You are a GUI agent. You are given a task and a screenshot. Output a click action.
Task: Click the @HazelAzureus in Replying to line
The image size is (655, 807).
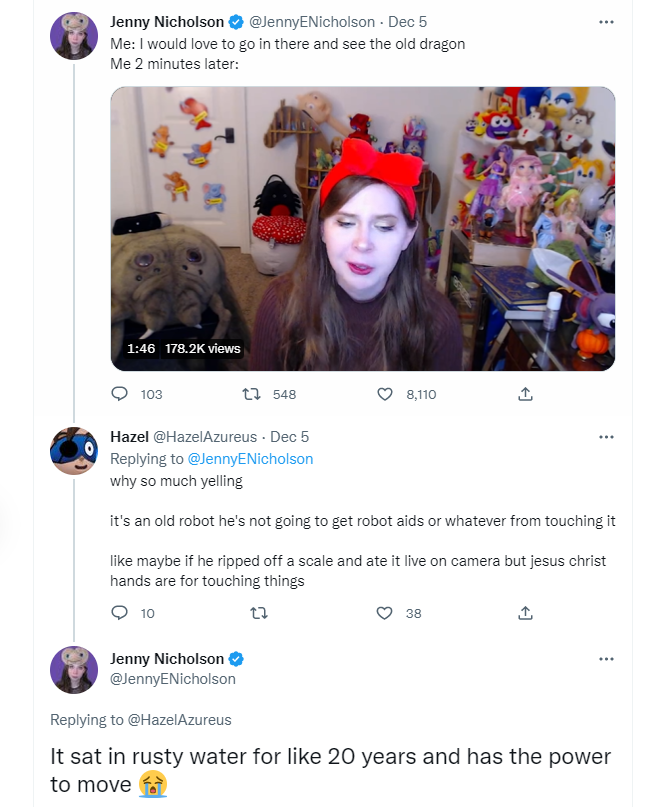(x=179, y=720)
